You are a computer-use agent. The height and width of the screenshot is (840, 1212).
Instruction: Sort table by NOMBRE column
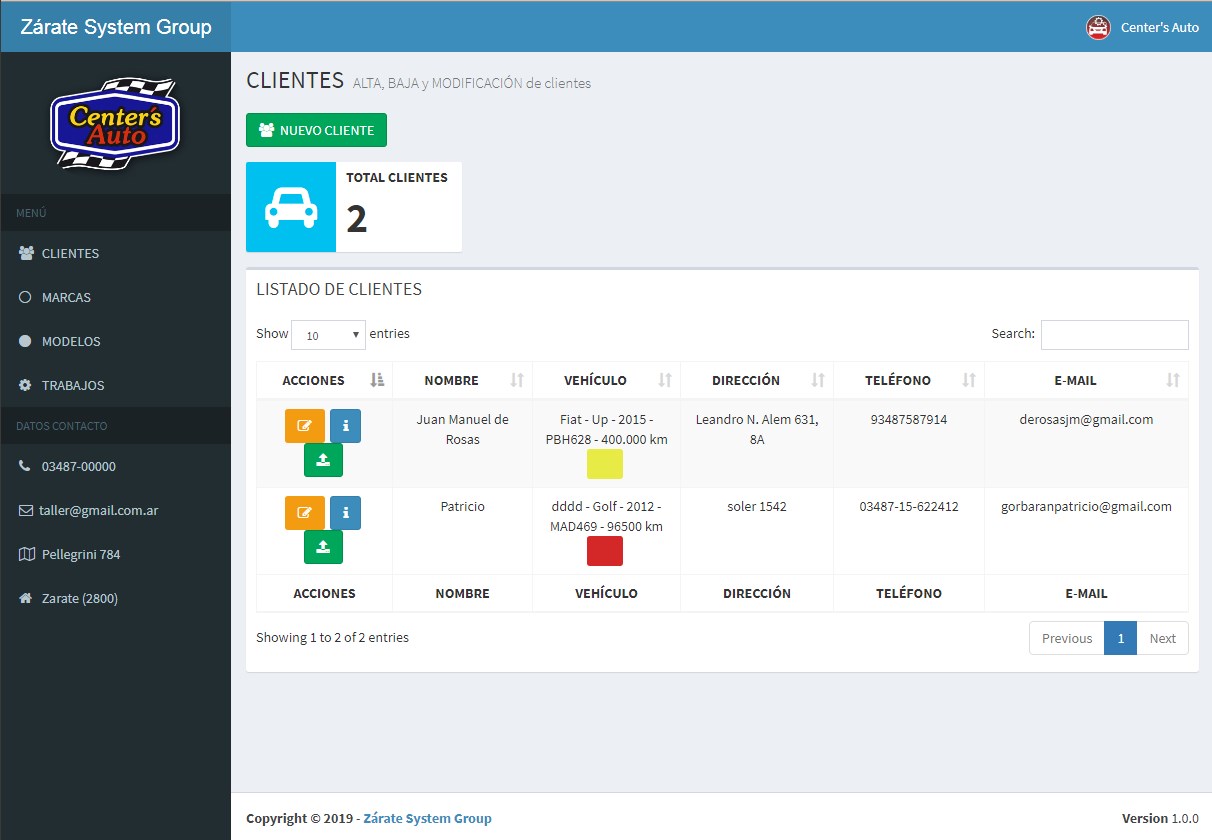(x=461, y=380)
